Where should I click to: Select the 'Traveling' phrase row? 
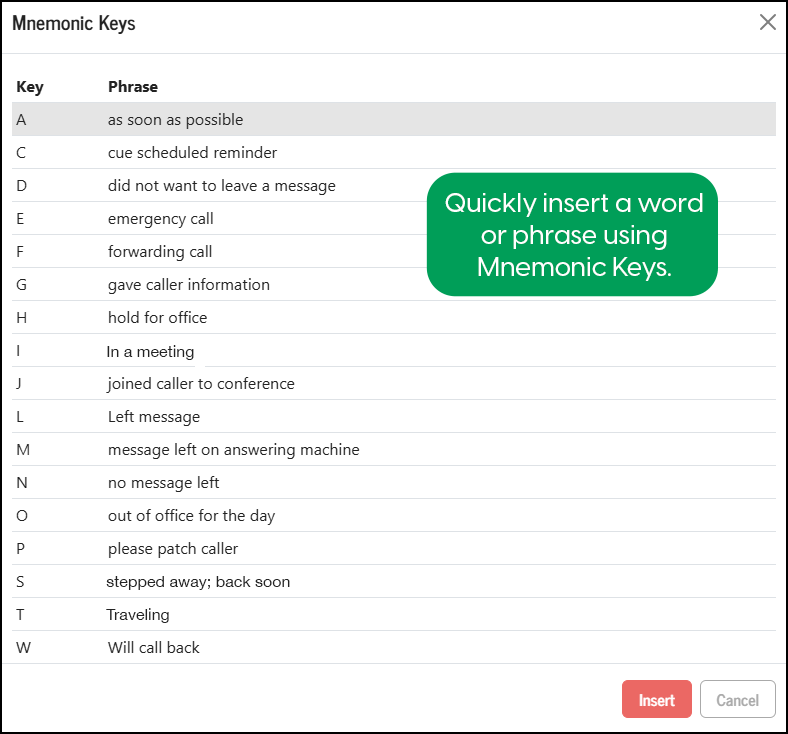[x=138, y=615]
